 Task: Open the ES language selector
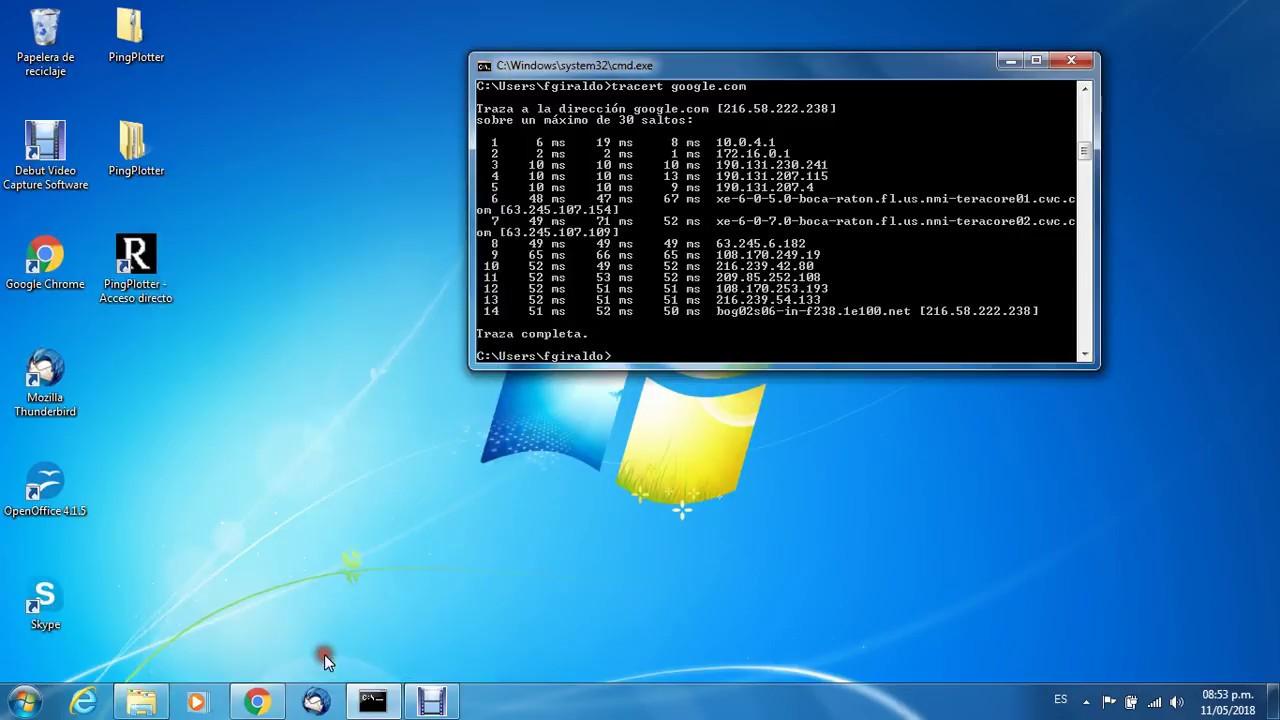[1060, 701]
